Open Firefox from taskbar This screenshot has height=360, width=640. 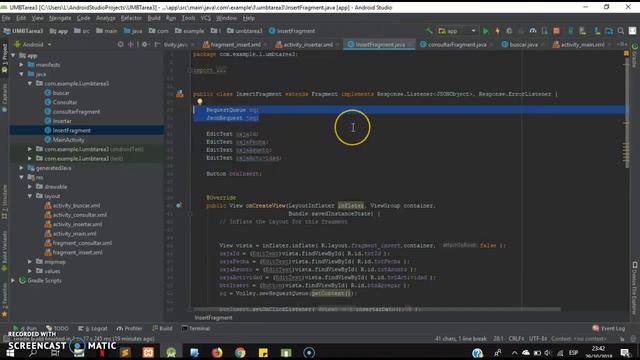[x=217, y=353]
